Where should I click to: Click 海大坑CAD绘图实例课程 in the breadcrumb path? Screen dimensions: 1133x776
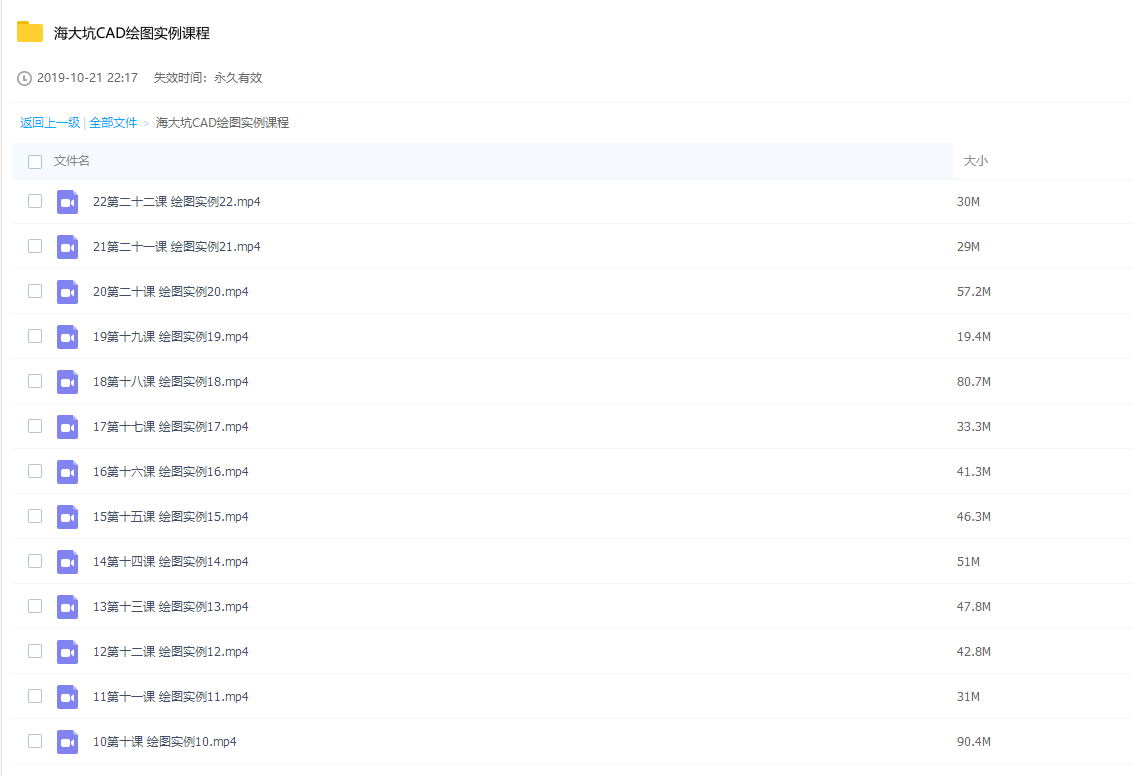(223, 123)
